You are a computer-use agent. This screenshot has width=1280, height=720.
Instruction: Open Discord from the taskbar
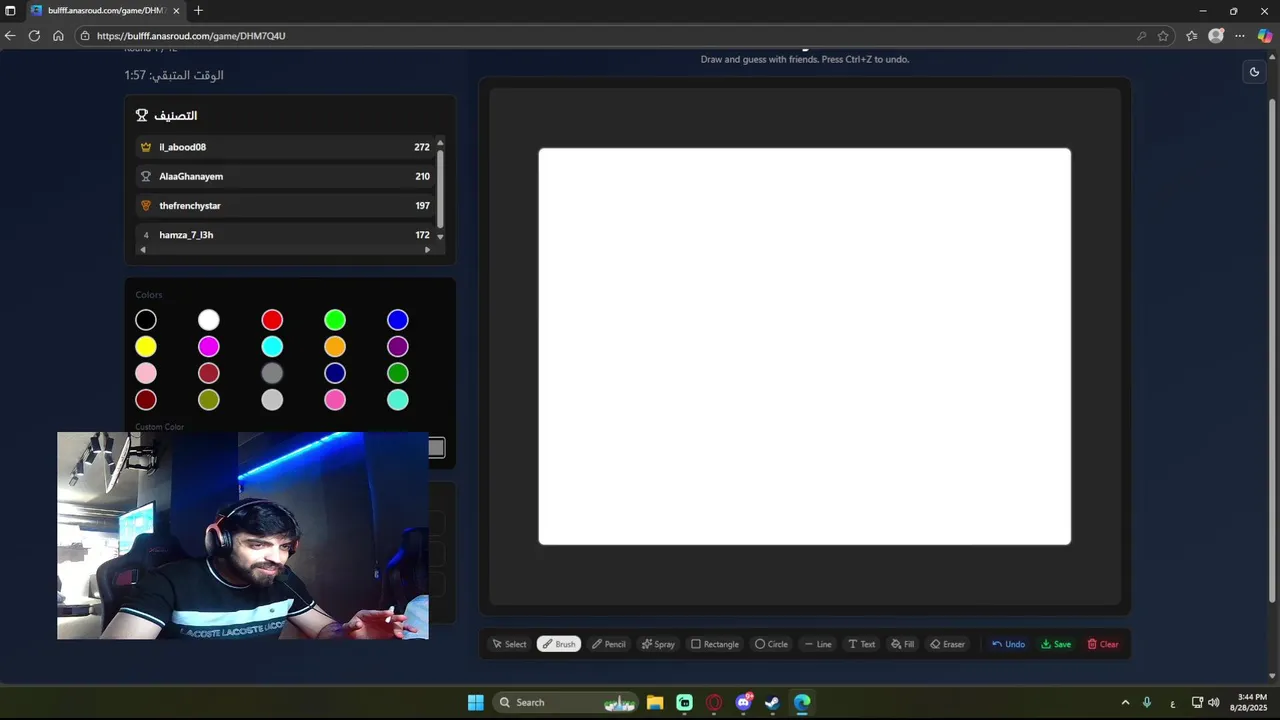[x=743, y=702]
